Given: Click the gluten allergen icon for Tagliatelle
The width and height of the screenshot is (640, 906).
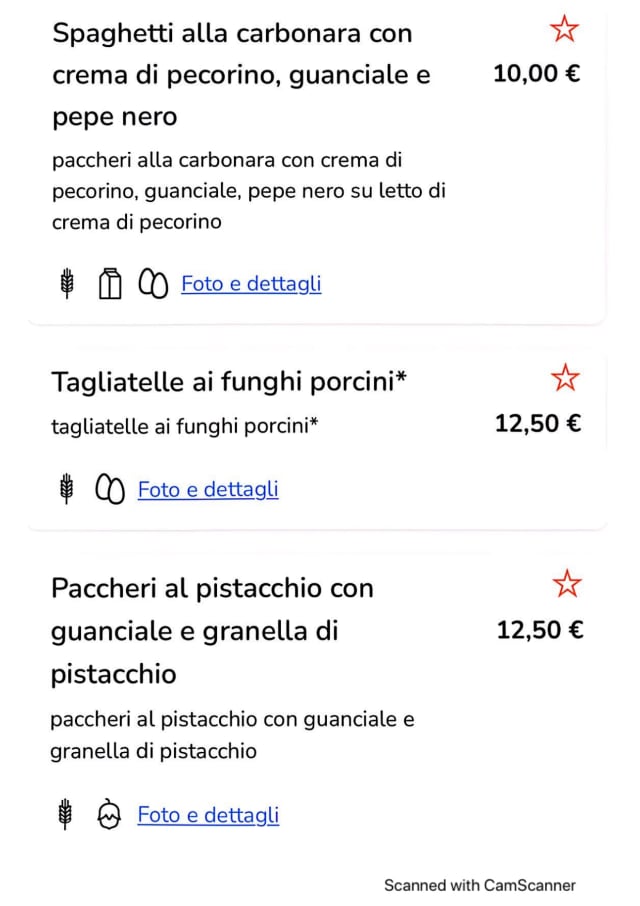Looking at the screenshot, I should tap(67, 489).
